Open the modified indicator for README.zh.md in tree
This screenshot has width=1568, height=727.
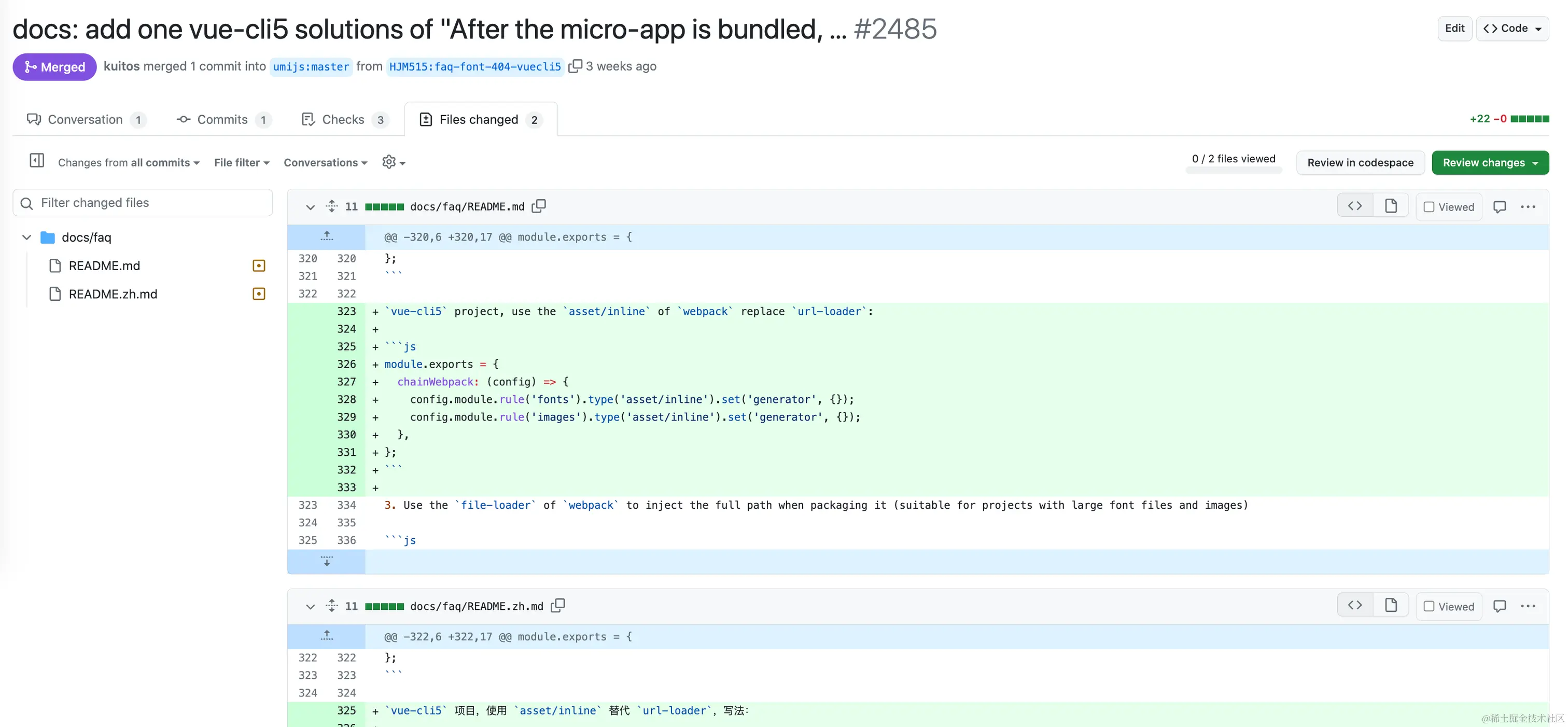(259, 294)
